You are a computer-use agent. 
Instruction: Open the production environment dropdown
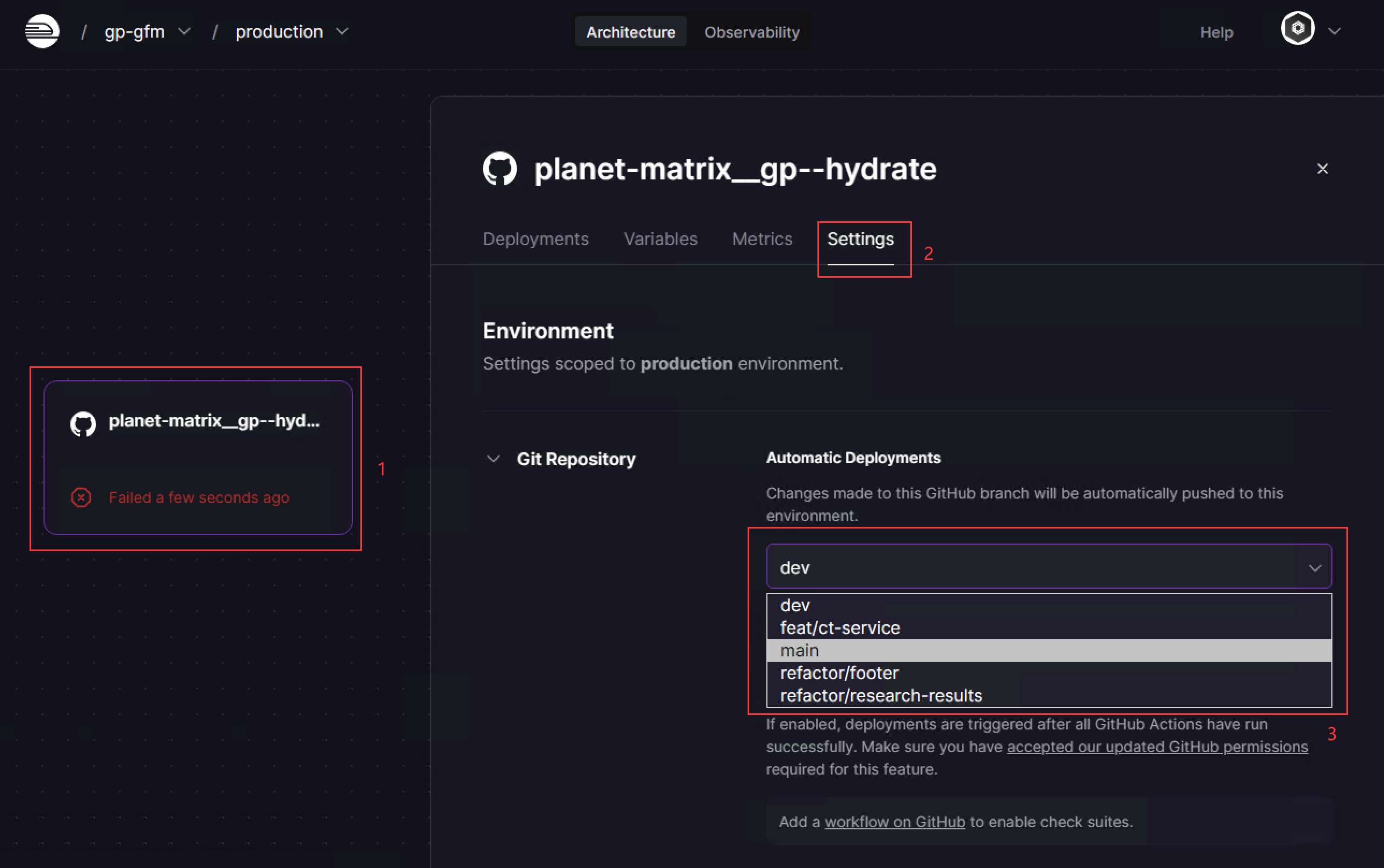(292, 32)
